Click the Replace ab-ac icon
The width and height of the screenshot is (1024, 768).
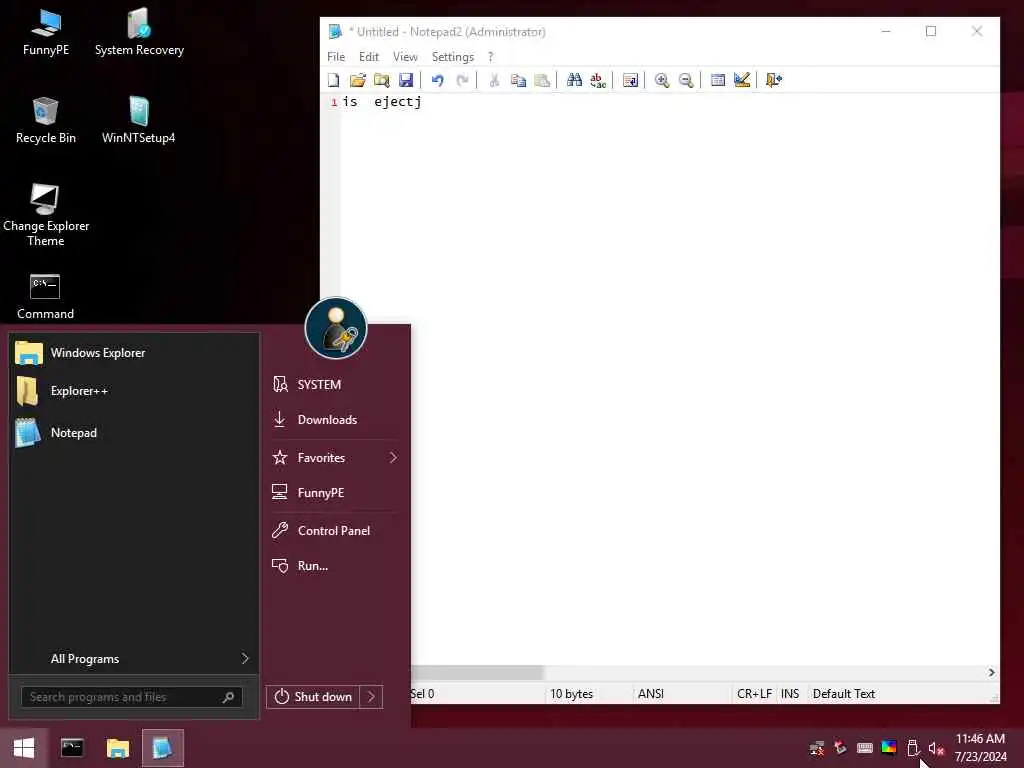pos(598,80)
